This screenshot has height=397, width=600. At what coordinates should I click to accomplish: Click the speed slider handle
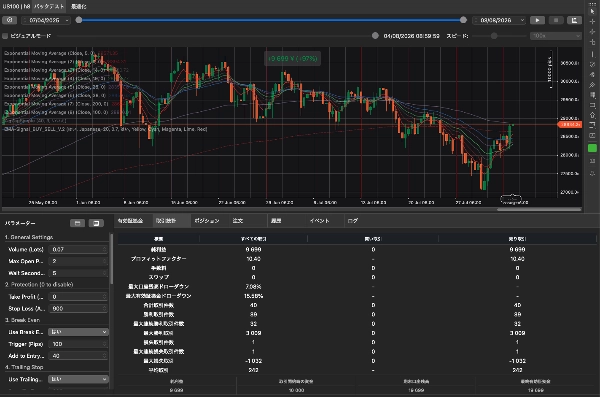pyautogui.click(x=494, y=36)
